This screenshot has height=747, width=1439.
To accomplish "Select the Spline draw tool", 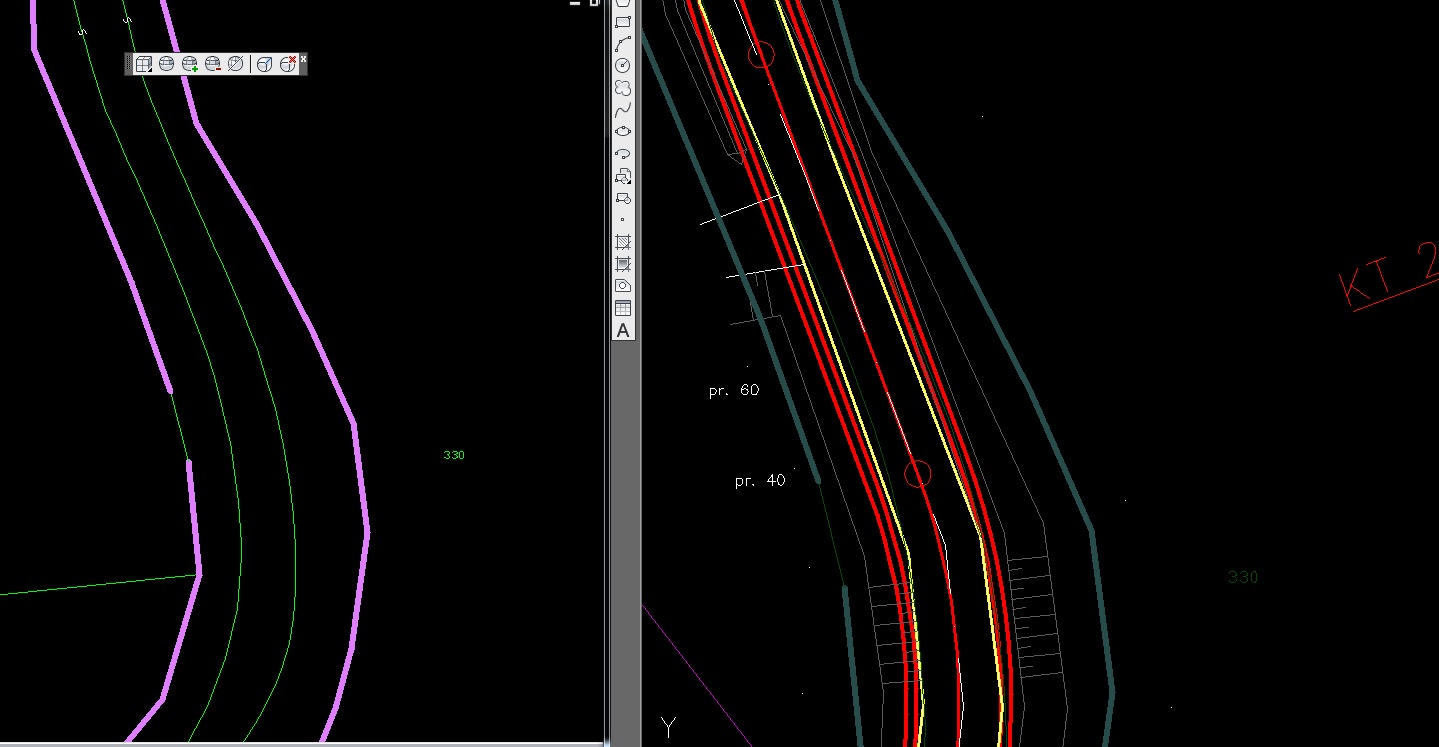I will point(623,110).
